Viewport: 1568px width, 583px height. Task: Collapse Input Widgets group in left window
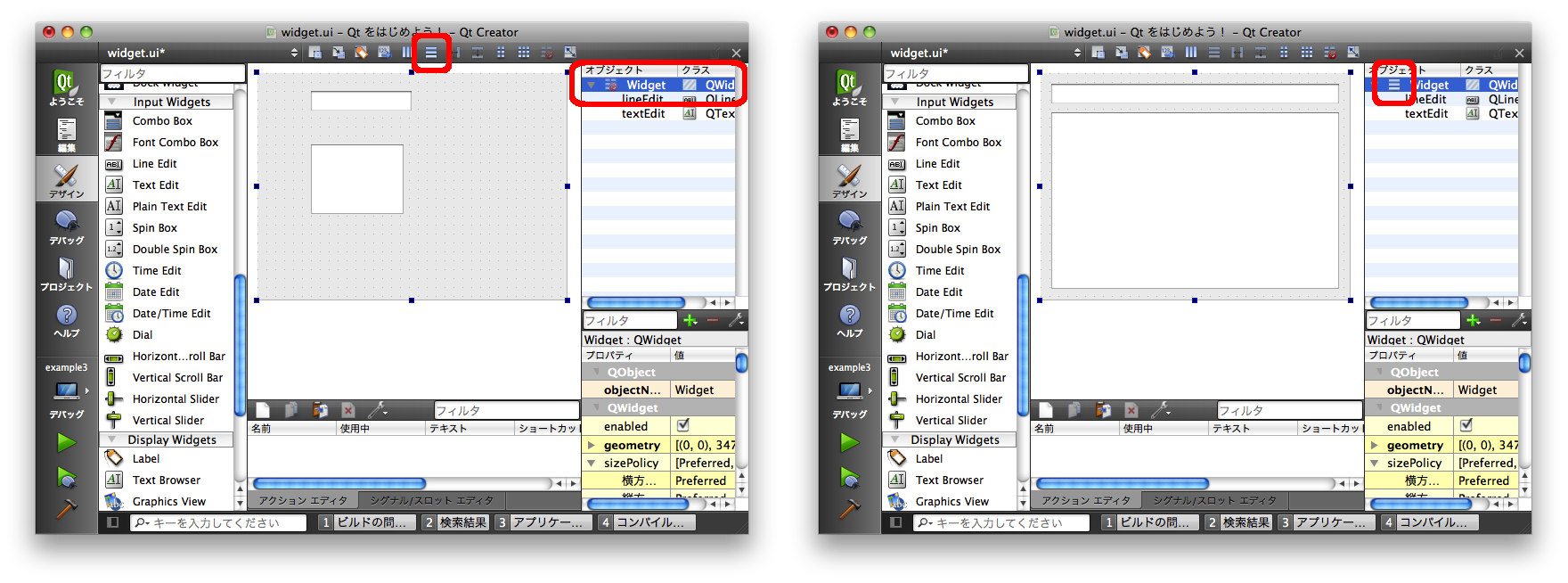[x=112, y=102]
